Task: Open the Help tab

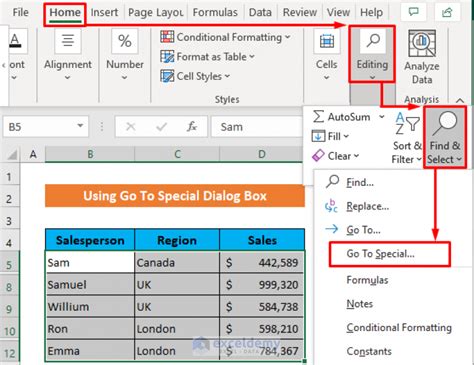Action: [x=371, y=12]
